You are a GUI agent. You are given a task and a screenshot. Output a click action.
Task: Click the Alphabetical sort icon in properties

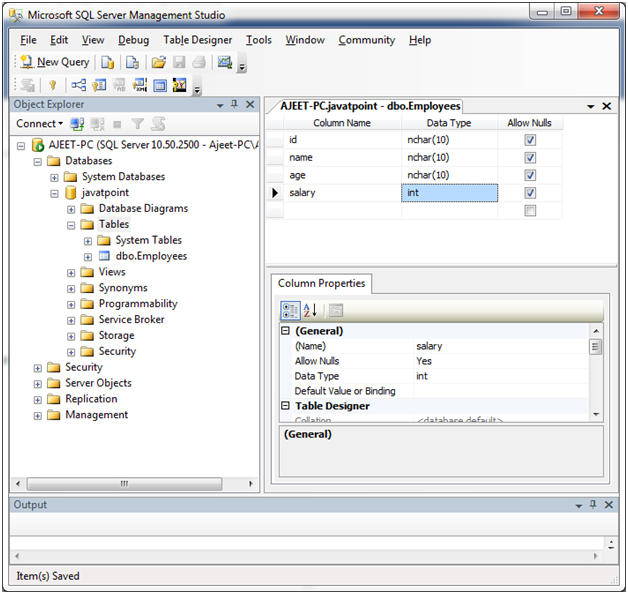pos(310,310)
